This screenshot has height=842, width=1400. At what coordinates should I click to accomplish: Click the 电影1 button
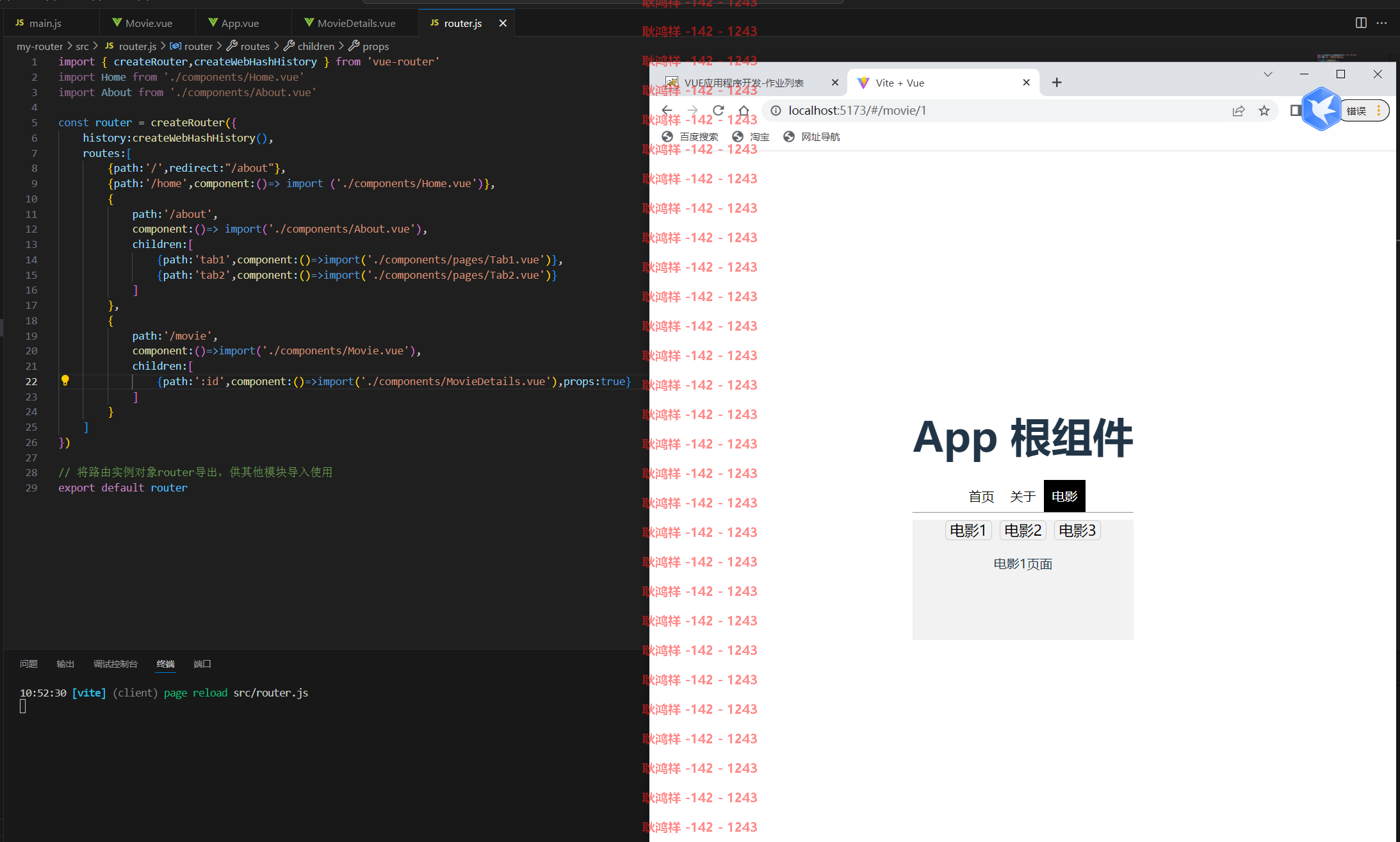point(968,531)
